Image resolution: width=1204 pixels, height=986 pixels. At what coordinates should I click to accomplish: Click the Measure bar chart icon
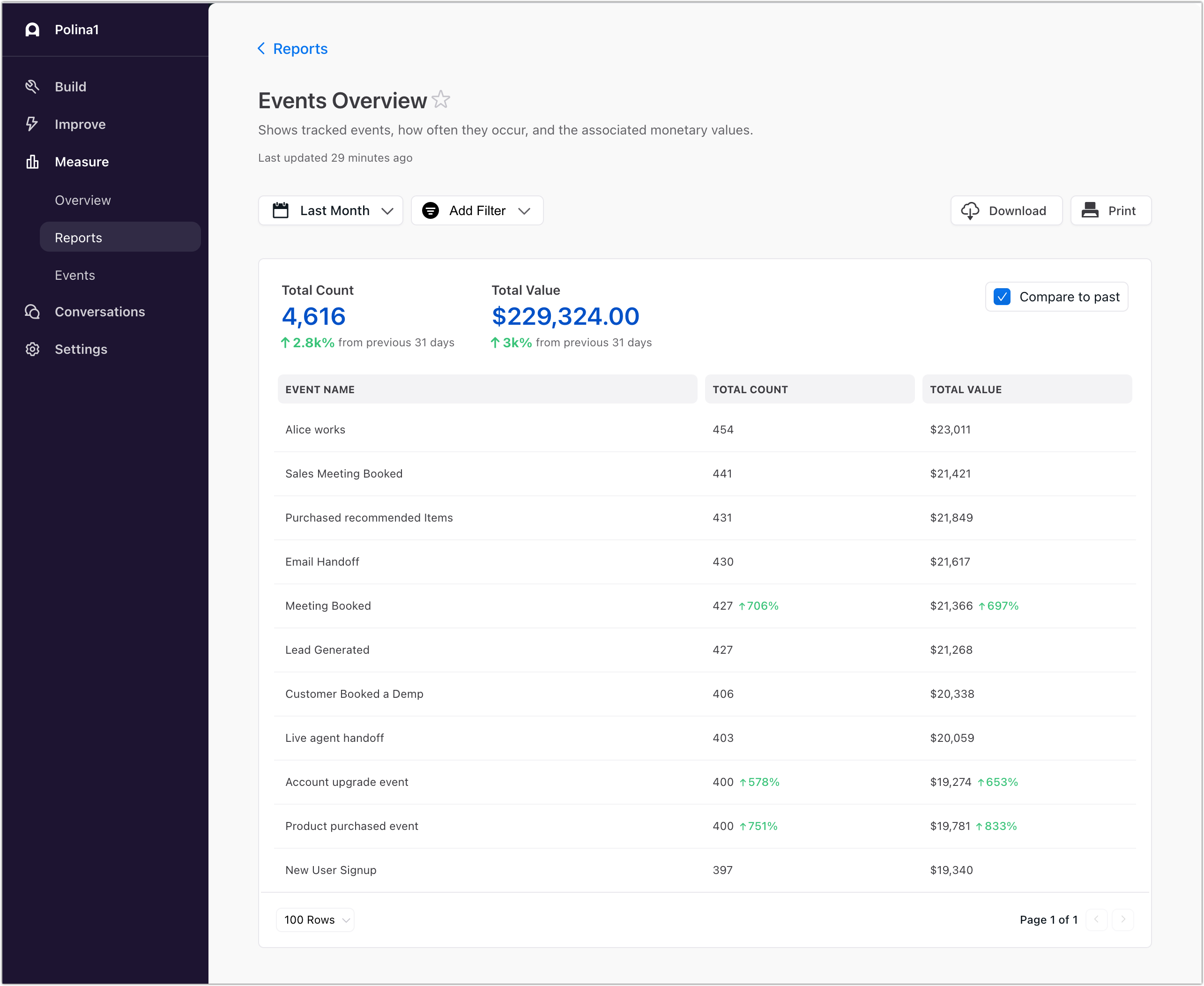[x=32, y=162]
